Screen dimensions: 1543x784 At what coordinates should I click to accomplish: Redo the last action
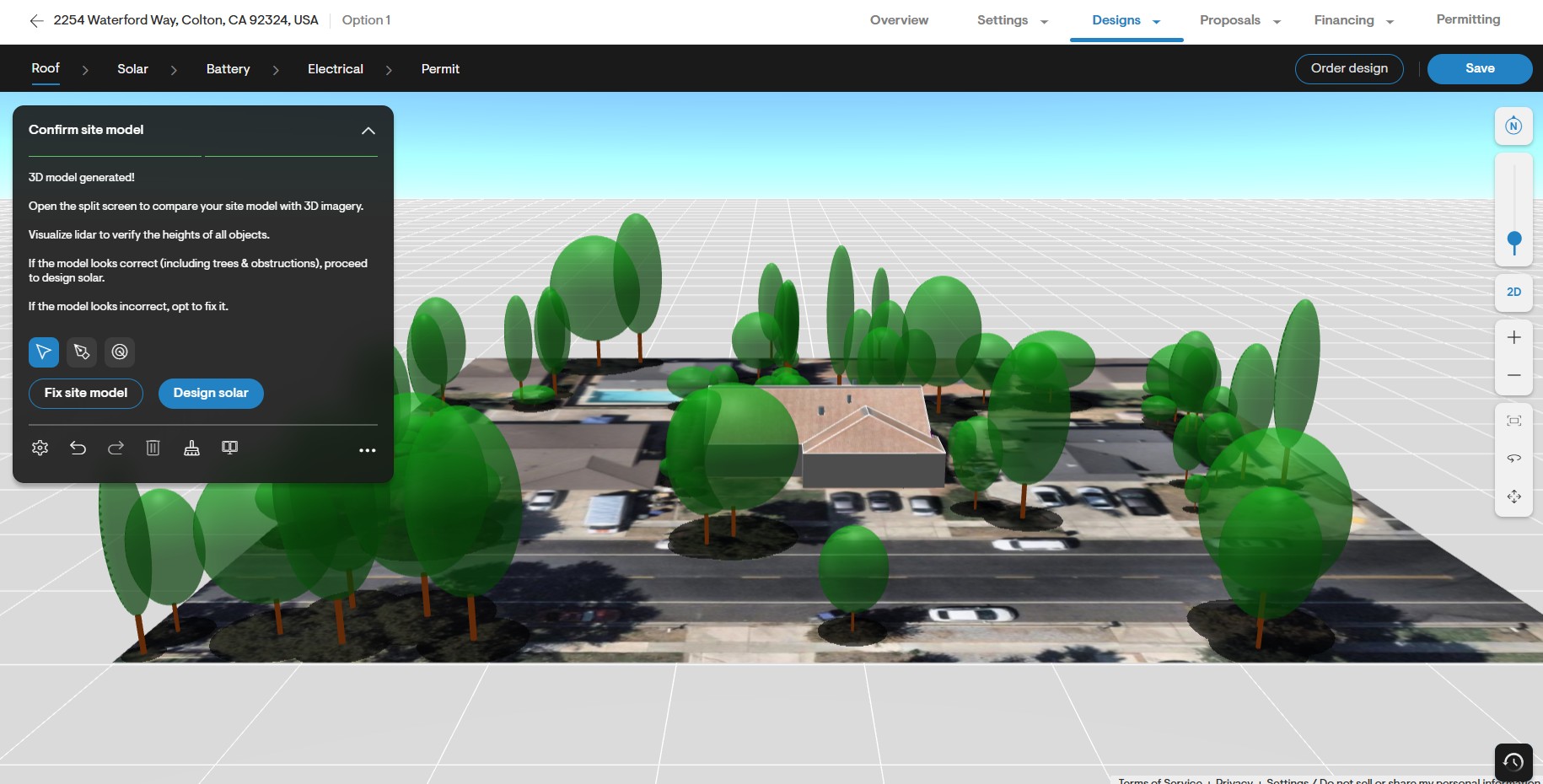(x=116, y=448)
